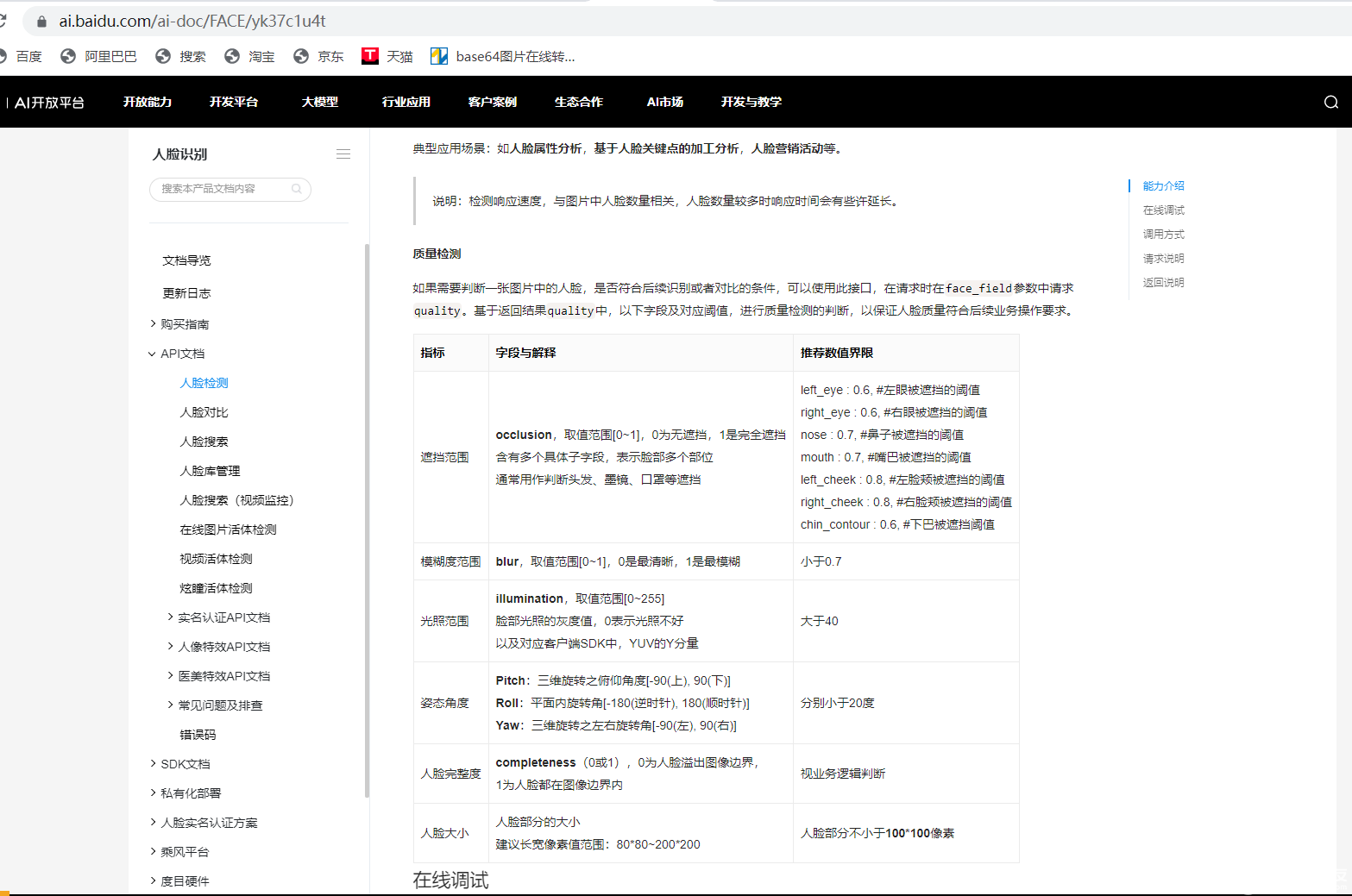Open the 京东 bookmark
Image resolution: width=1352 pixels, height=896 pixels.
[318, 56]
